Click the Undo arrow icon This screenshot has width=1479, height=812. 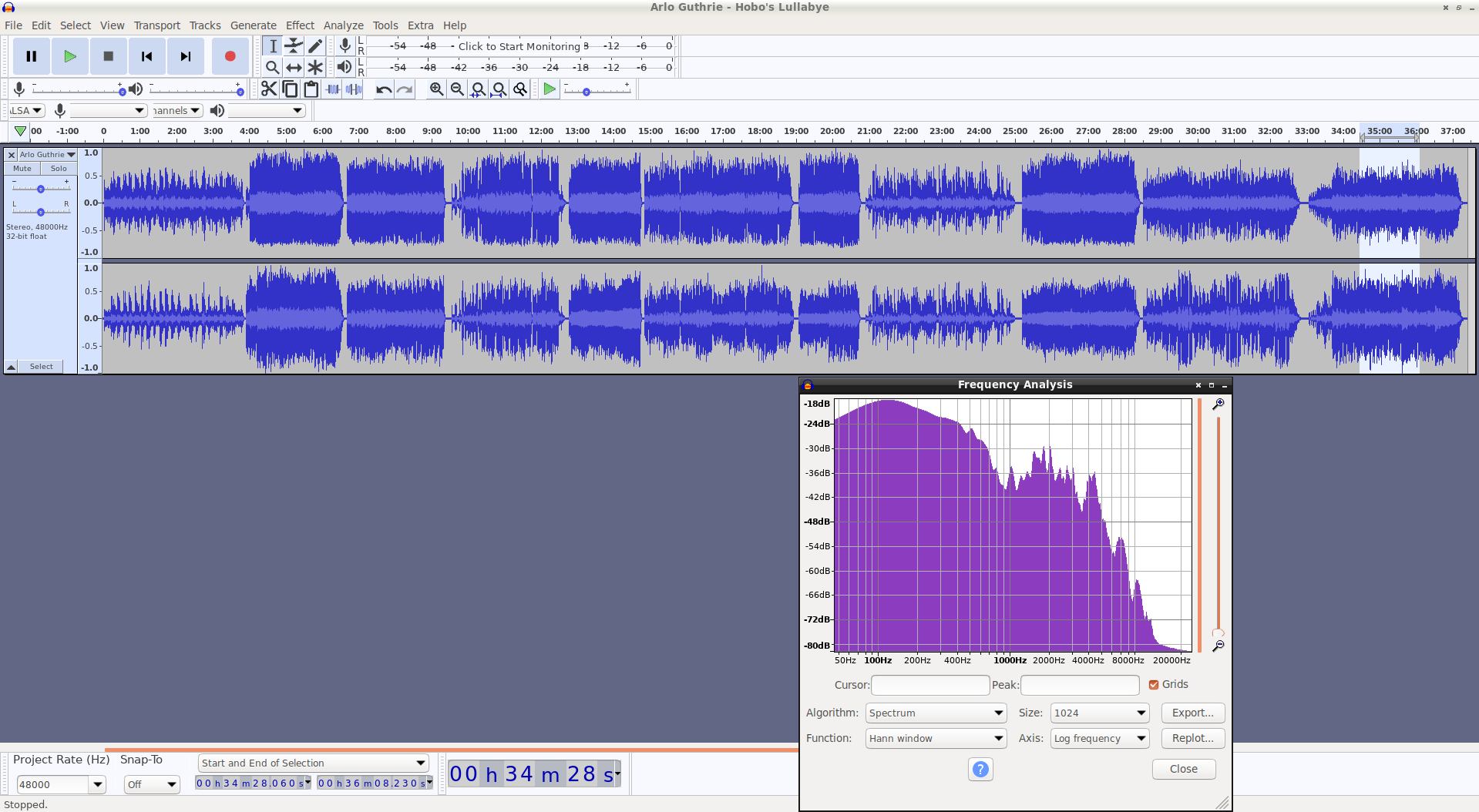coord(383,89)
